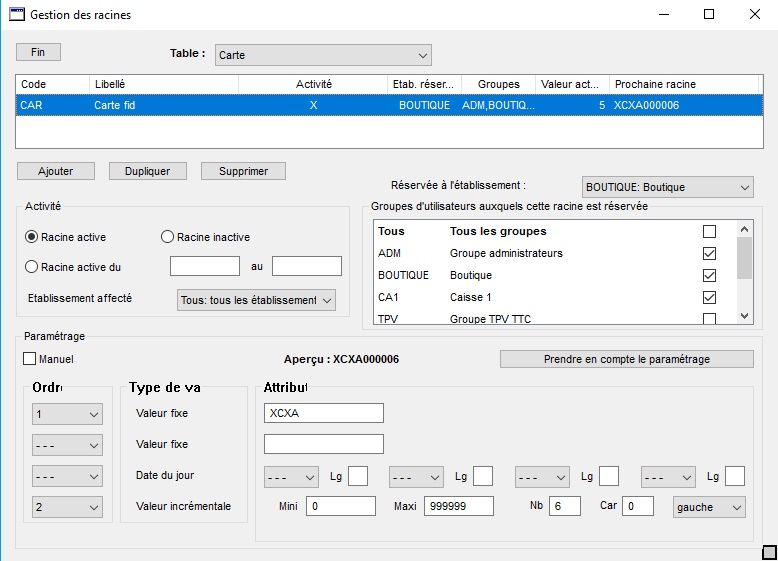Maximize the Gestion des racines window
Image resolution: width=778 pixels, height=561 pixels.
pyautogui.click(x=709, y=14)
